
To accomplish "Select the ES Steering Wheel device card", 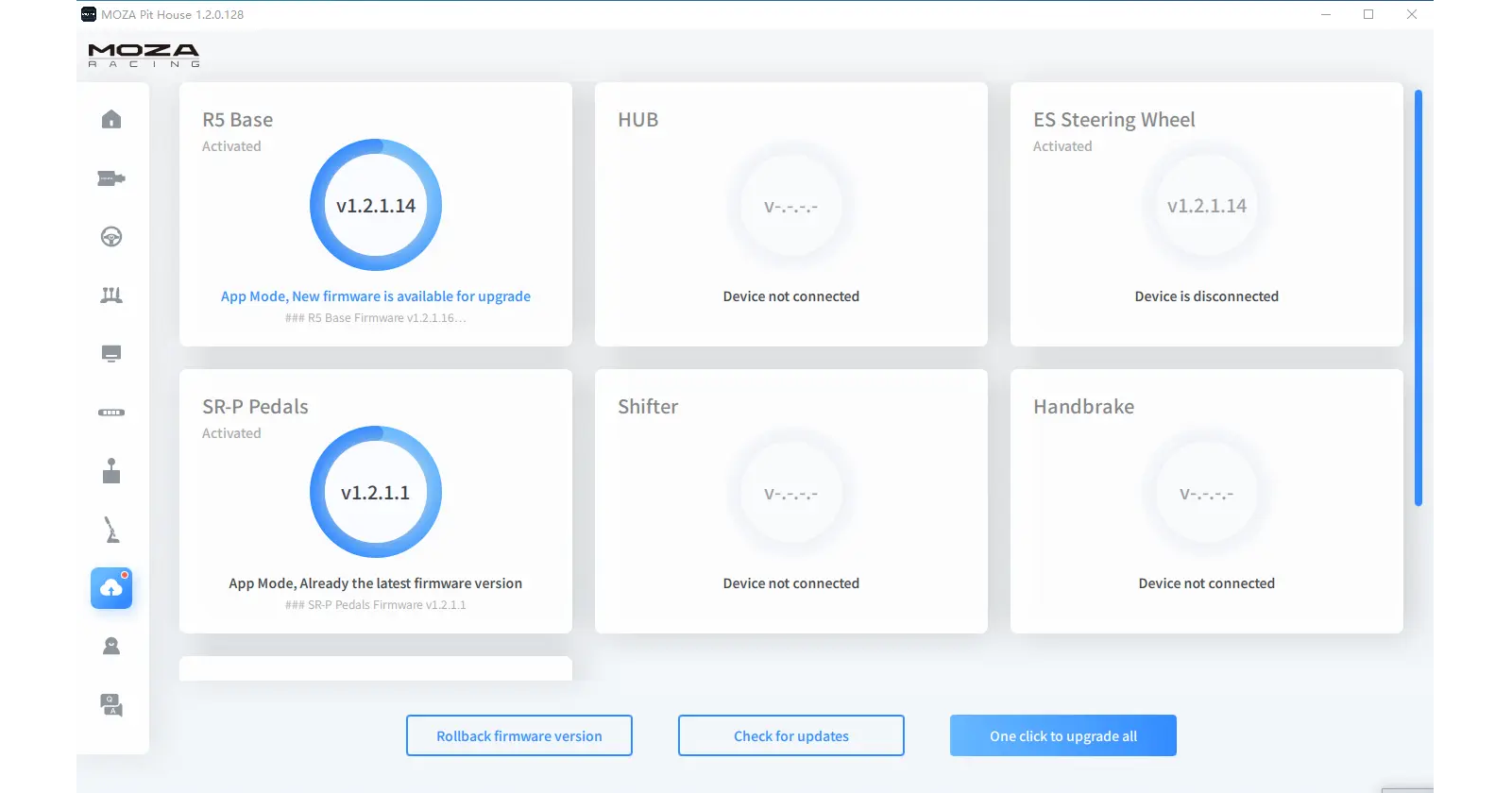I will [1206, 214].
